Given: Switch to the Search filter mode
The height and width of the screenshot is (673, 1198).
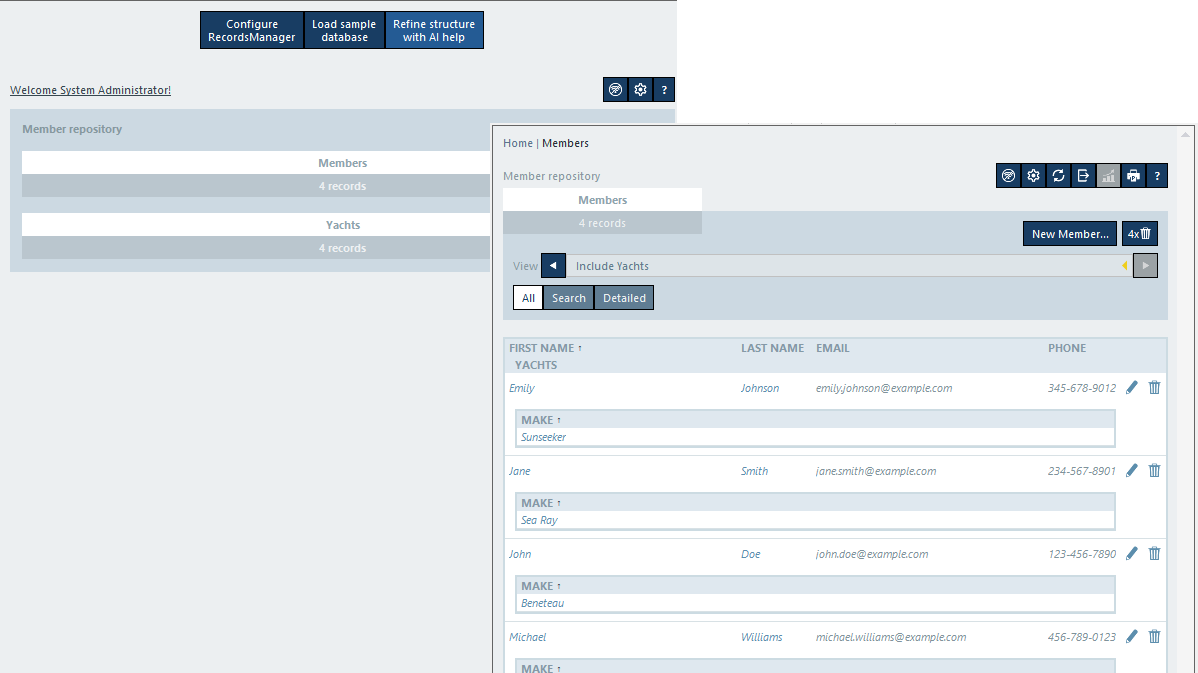Looking at the screenshot, I should tap(568, 298).
